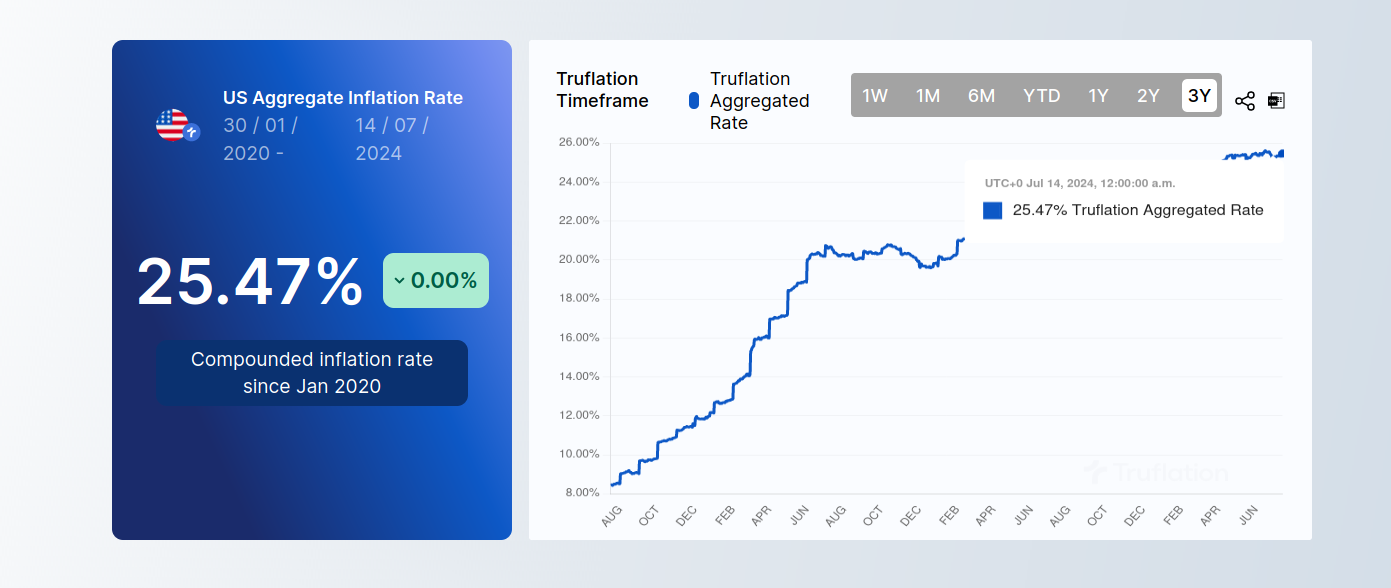
Task: Click the 8.00% y-axis label
Action: pyautogui.click(x=581, y=493)
